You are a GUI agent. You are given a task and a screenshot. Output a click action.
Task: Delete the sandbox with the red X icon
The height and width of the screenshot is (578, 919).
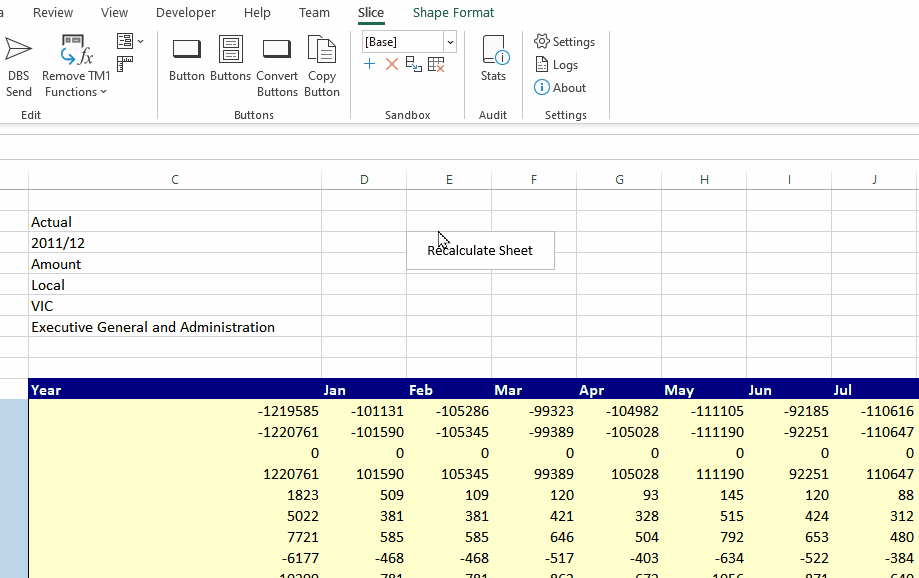pos(392,65)
